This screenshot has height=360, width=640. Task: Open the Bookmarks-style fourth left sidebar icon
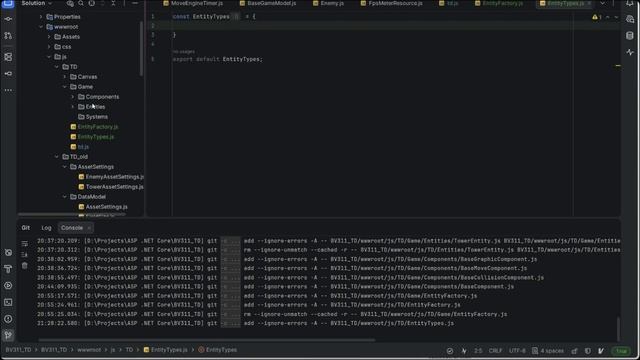point(8,73)
